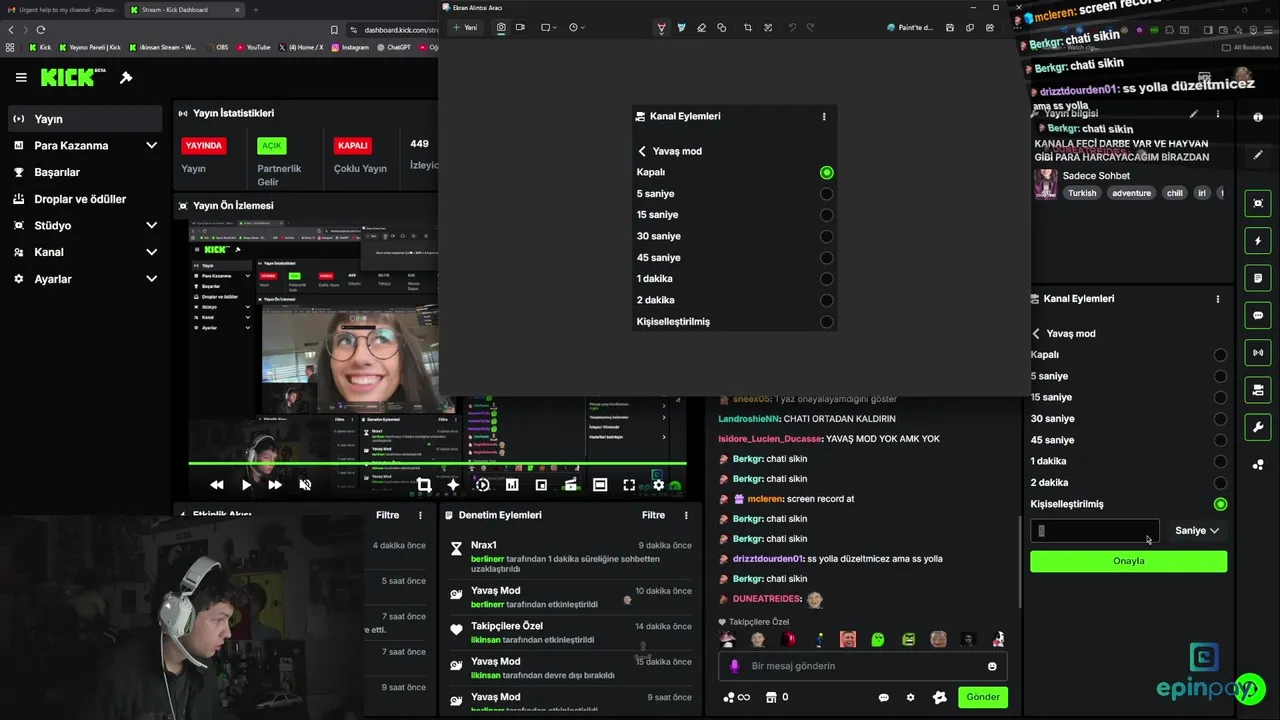Viewport: 1280px width, 720px height.
Task: Select 1 dakika in the right Yavaş mod panel
Action: click(1220, 461)
